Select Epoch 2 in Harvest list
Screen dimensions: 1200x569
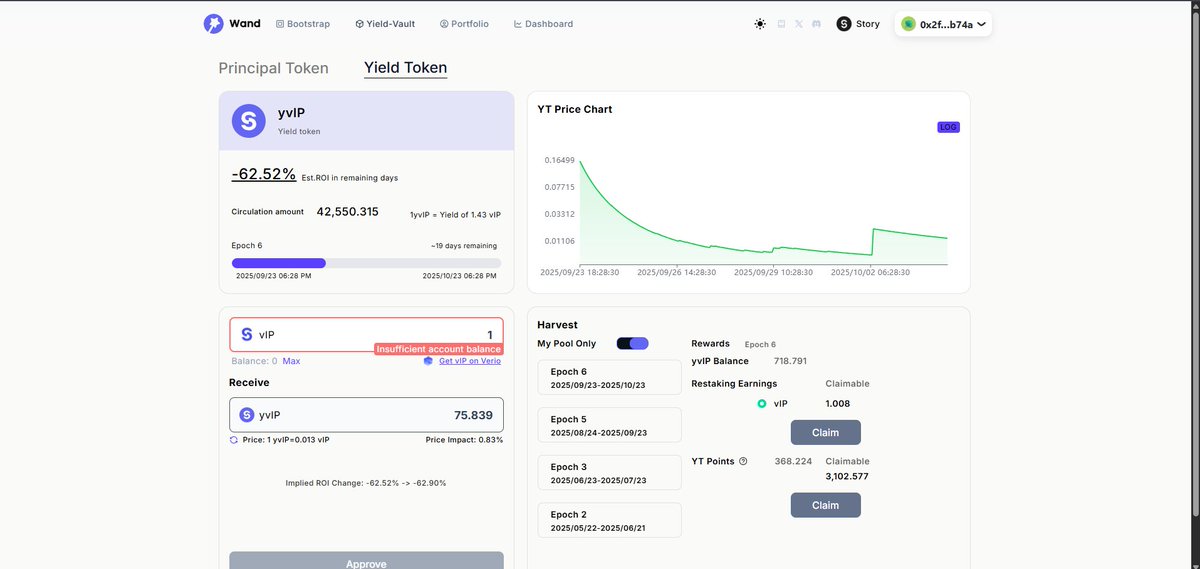[x=609, y=520]
